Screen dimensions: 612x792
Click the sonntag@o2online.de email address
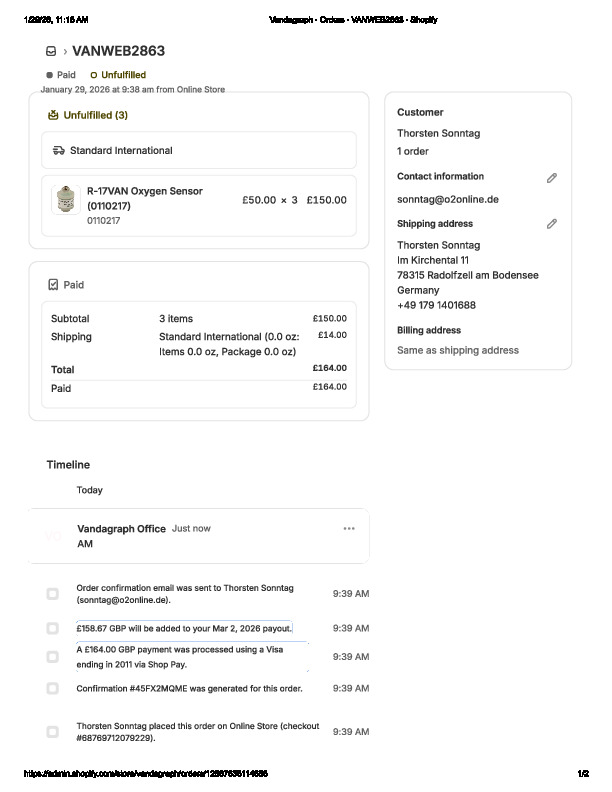447,199
